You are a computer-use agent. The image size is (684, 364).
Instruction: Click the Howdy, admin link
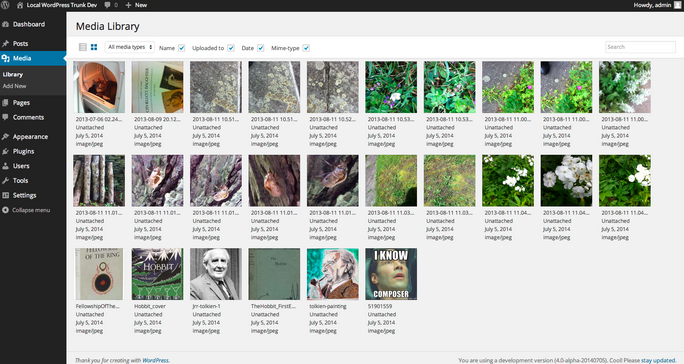coord(652,5)
